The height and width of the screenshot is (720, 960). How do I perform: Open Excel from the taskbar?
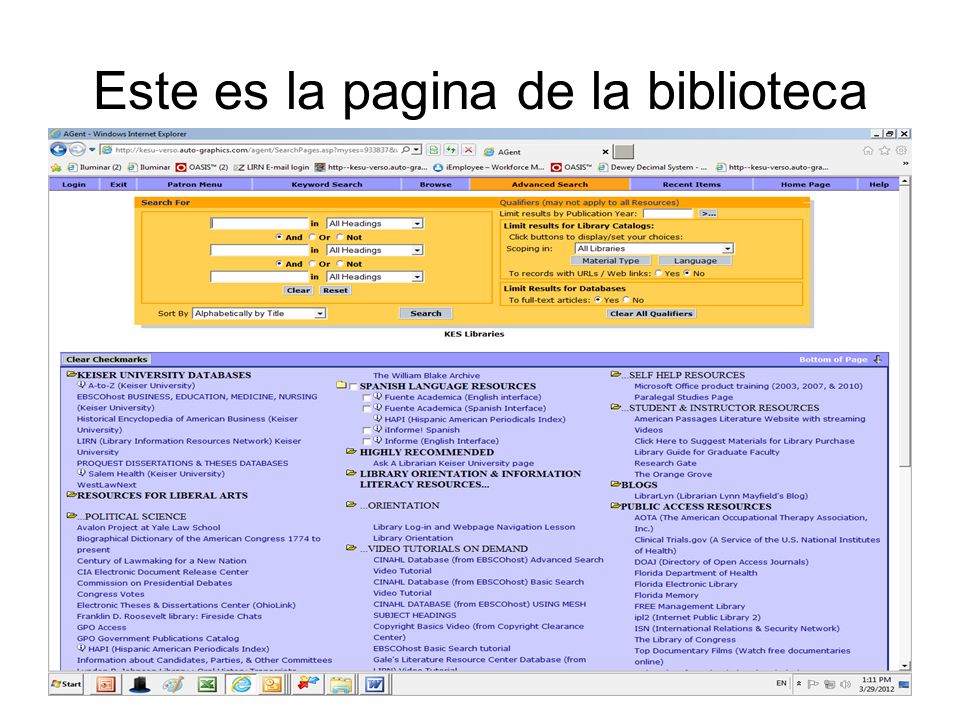tap(207, 684)
